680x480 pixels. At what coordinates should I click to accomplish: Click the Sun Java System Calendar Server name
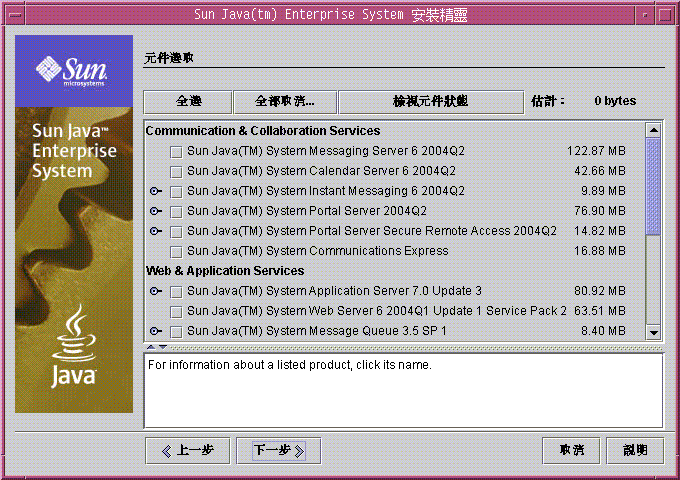point(321,171)
